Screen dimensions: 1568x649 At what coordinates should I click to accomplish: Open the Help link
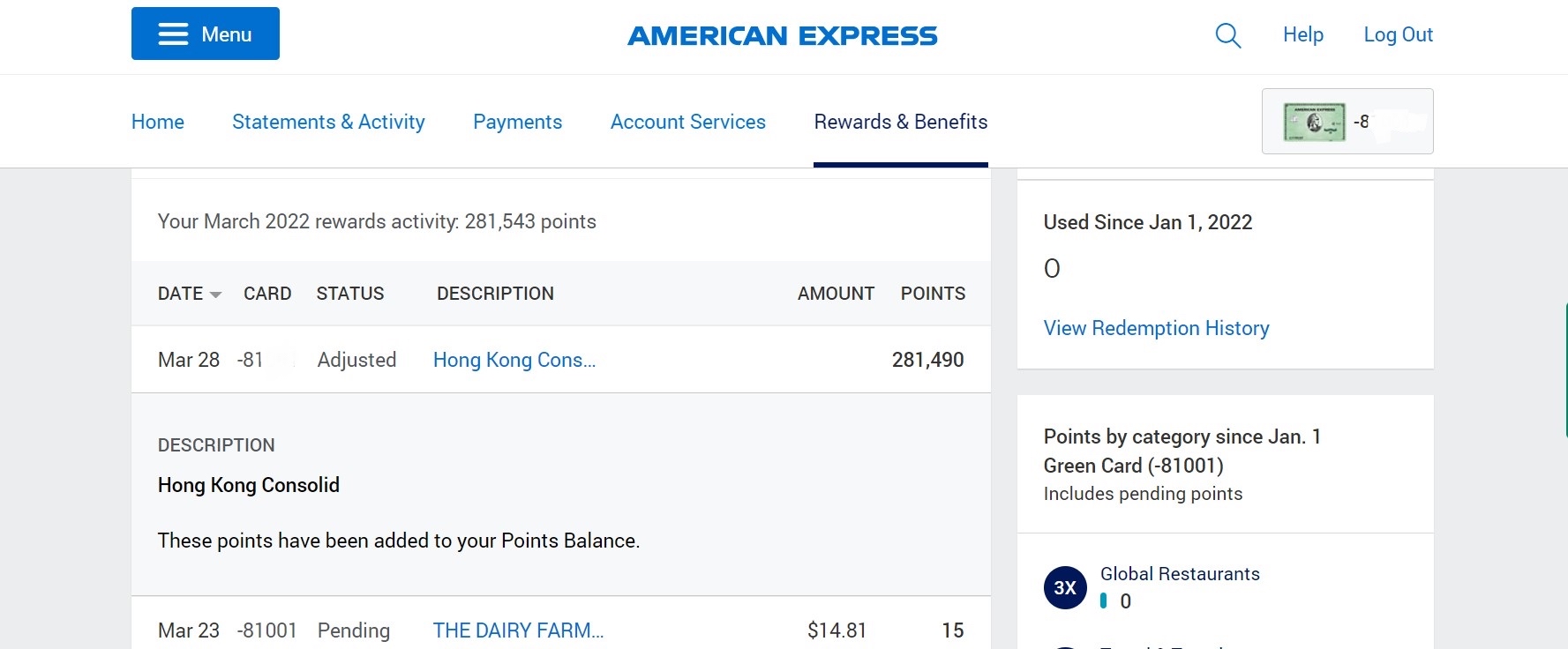[x=1302, y=34]
